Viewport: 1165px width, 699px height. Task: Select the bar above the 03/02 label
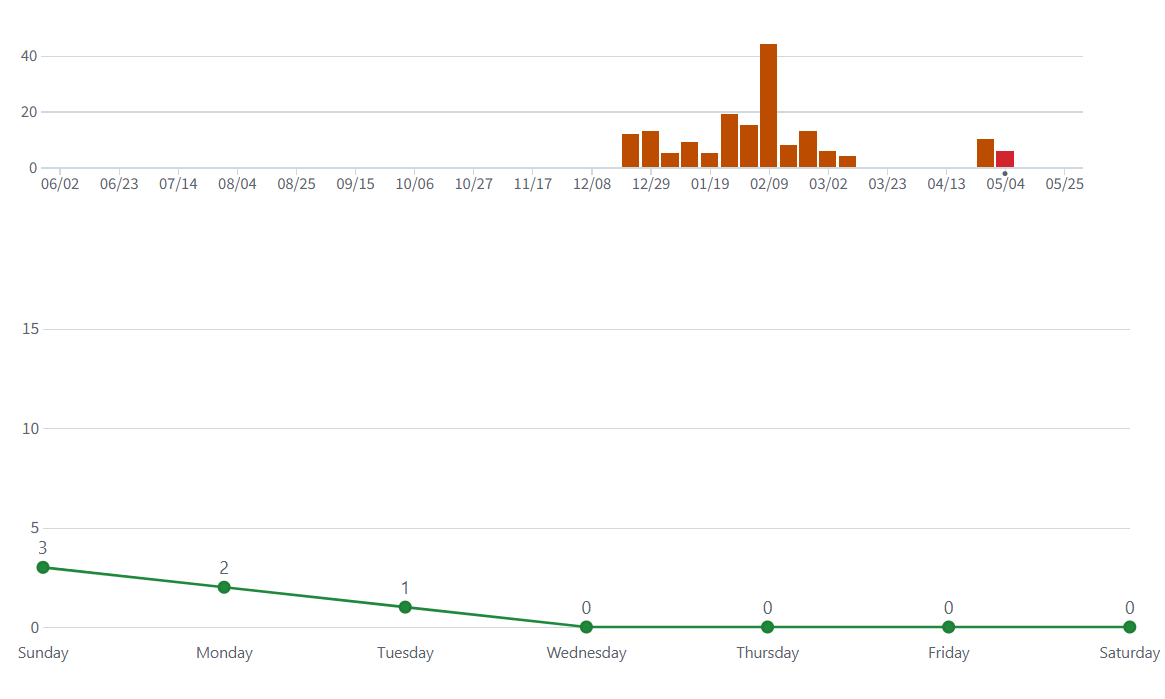(x=827, y=159)
